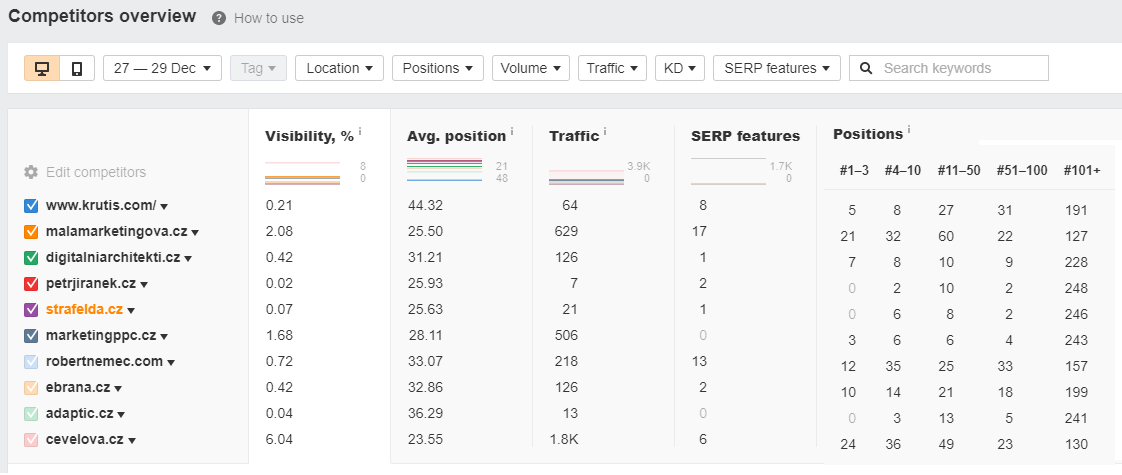
Task: Toggle the malamarketingova.cz checkbox
Action: [x=31, y=232]
